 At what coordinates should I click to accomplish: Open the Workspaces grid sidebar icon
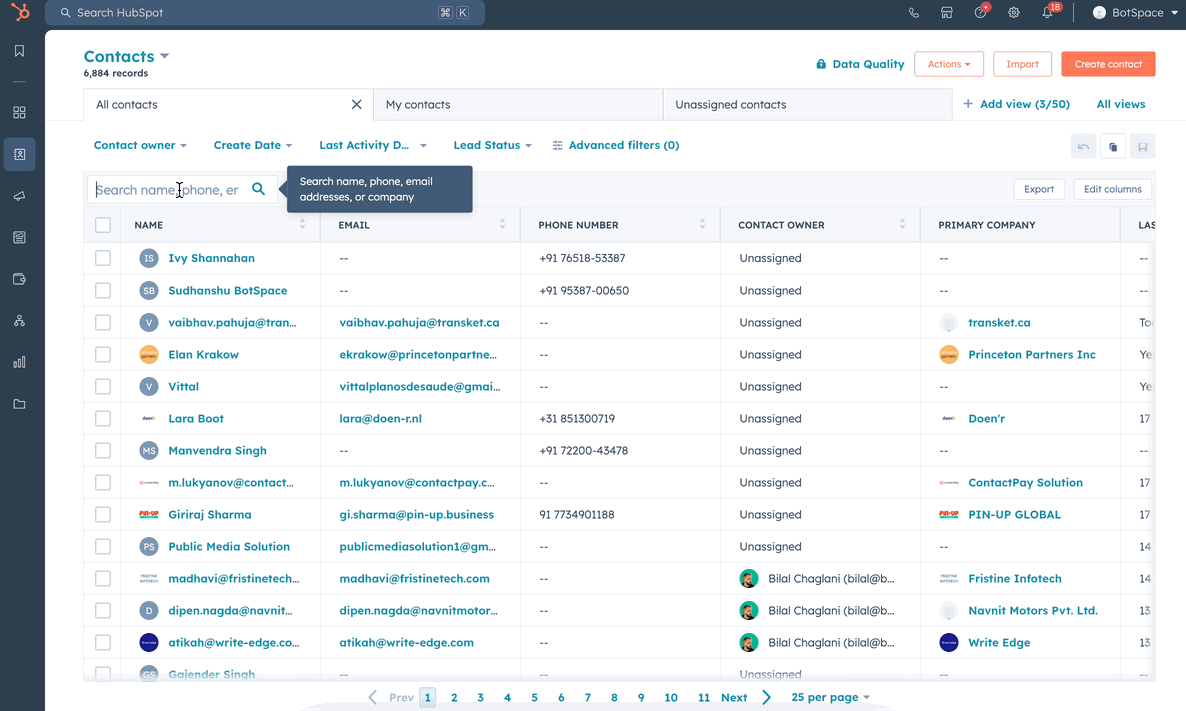pos(20,113)
